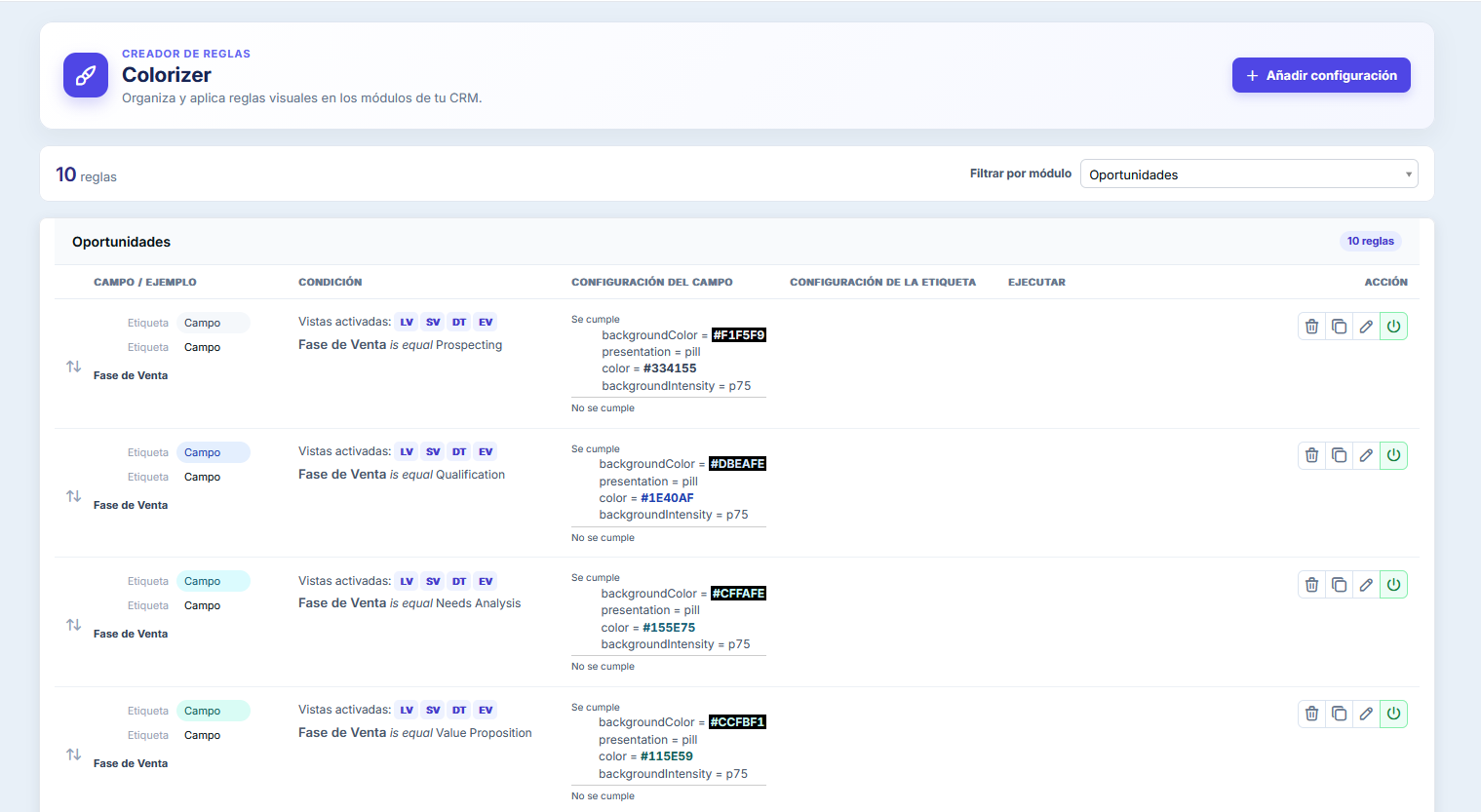Click the #115E59 color value

click(x=667, y=756)
